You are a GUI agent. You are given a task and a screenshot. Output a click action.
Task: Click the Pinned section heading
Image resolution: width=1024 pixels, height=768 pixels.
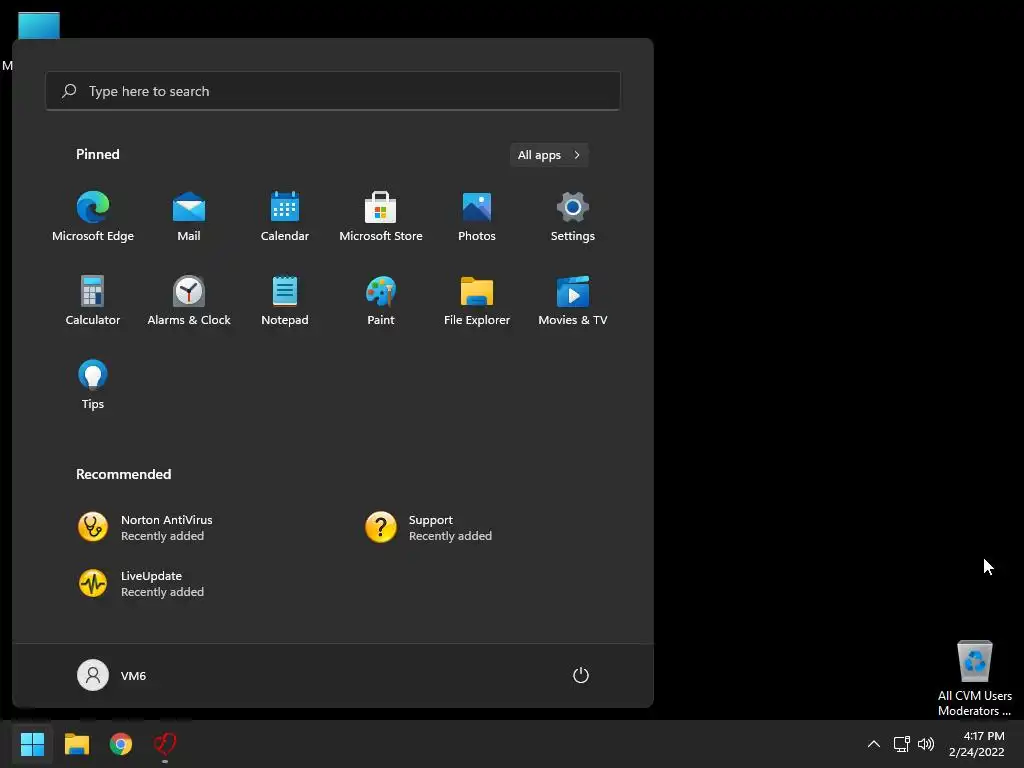(97, 154)
